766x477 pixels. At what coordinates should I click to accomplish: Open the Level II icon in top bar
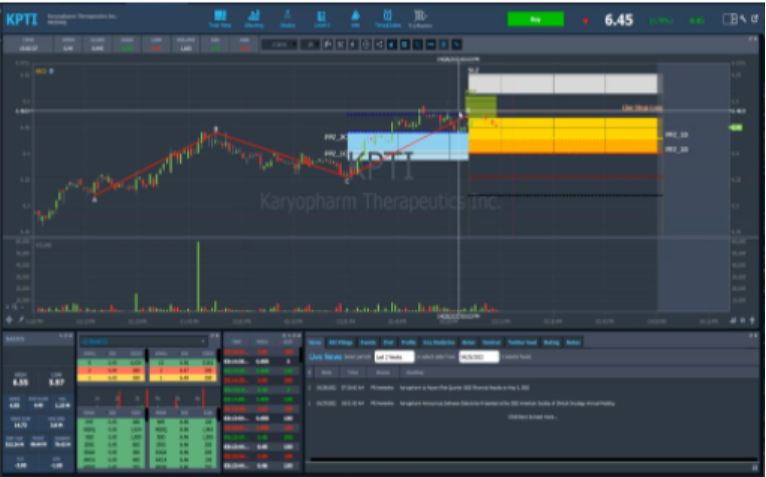[x=321, y=19]
